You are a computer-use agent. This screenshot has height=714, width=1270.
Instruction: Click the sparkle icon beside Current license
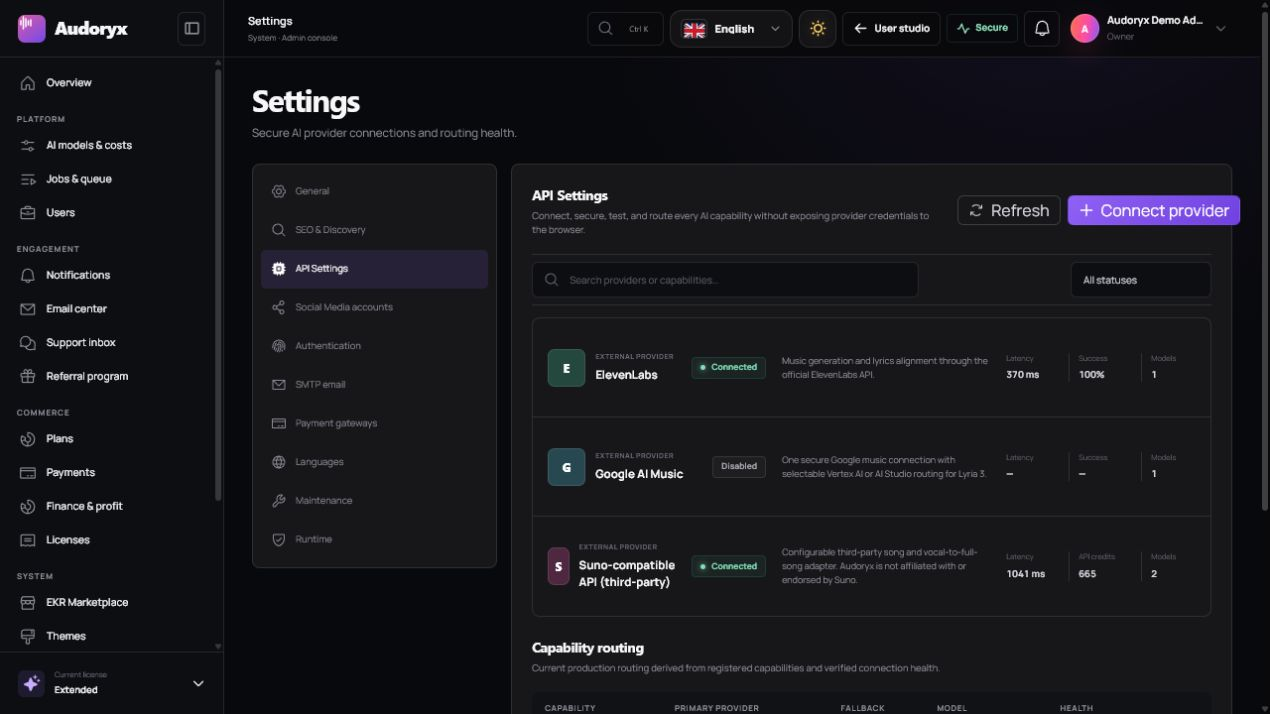(x=31, y=683)
